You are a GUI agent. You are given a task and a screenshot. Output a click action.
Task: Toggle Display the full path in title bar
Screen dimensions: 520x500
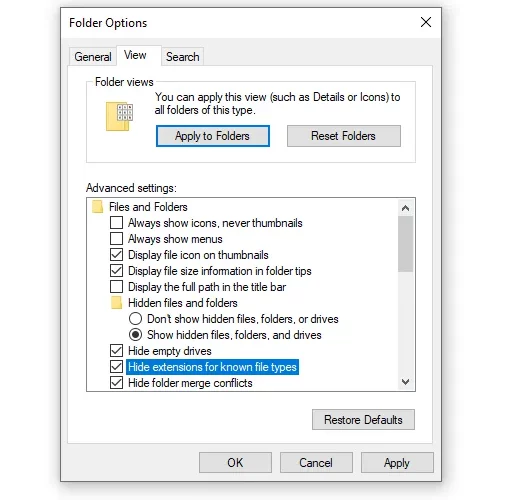pos(116,286)
